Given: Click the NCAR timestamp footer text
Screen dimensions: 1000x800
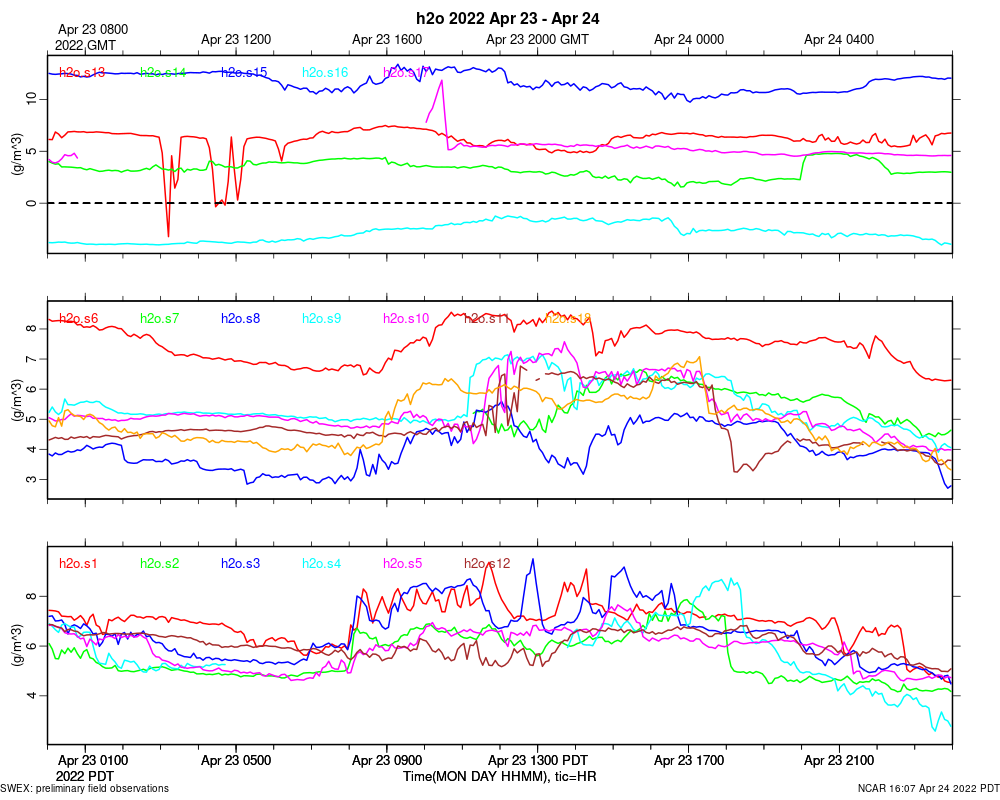Looking at the screenshot, I should click(929, 789).
